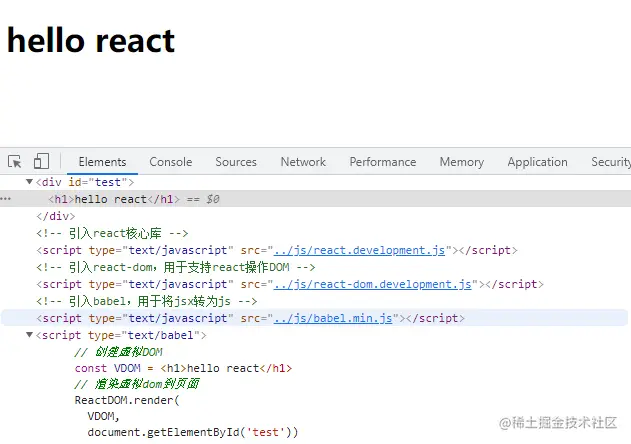Activate the inspect element picker icon
Image resolution: width=631 pixels, height=444 pixels.
[x=15, y=161]
